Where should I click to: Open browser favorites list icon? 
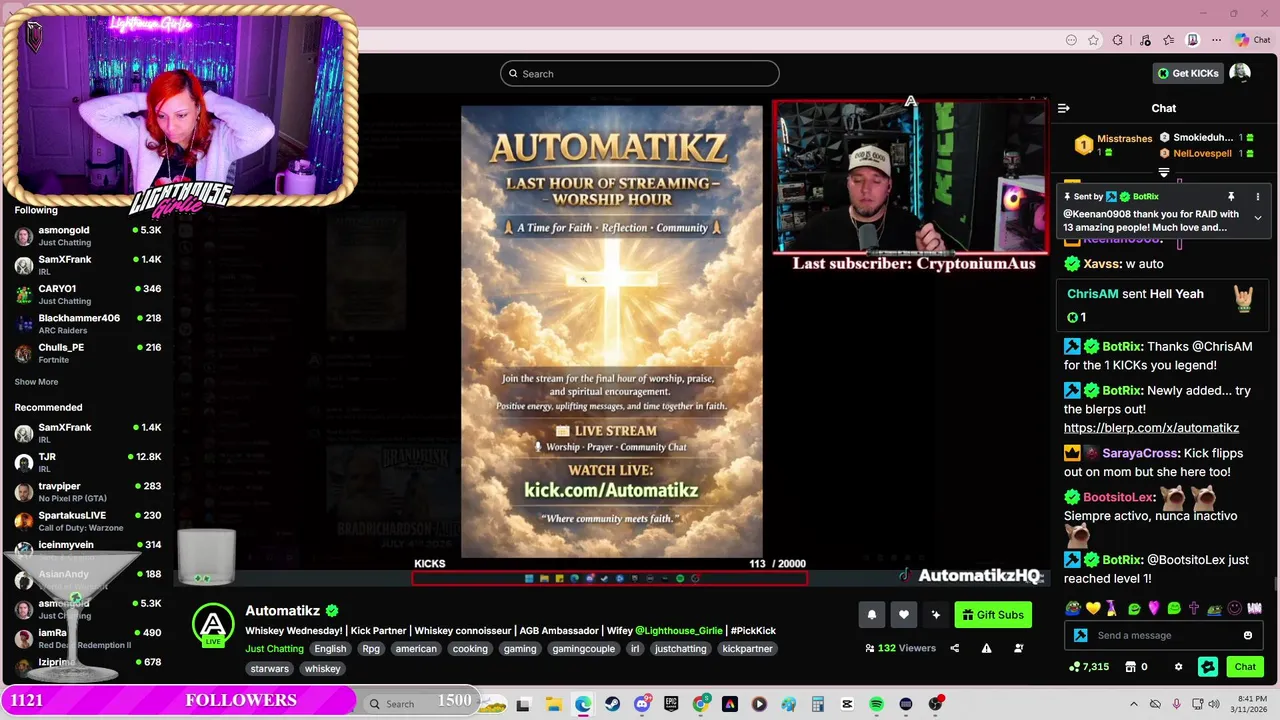tap(1168, 40)
